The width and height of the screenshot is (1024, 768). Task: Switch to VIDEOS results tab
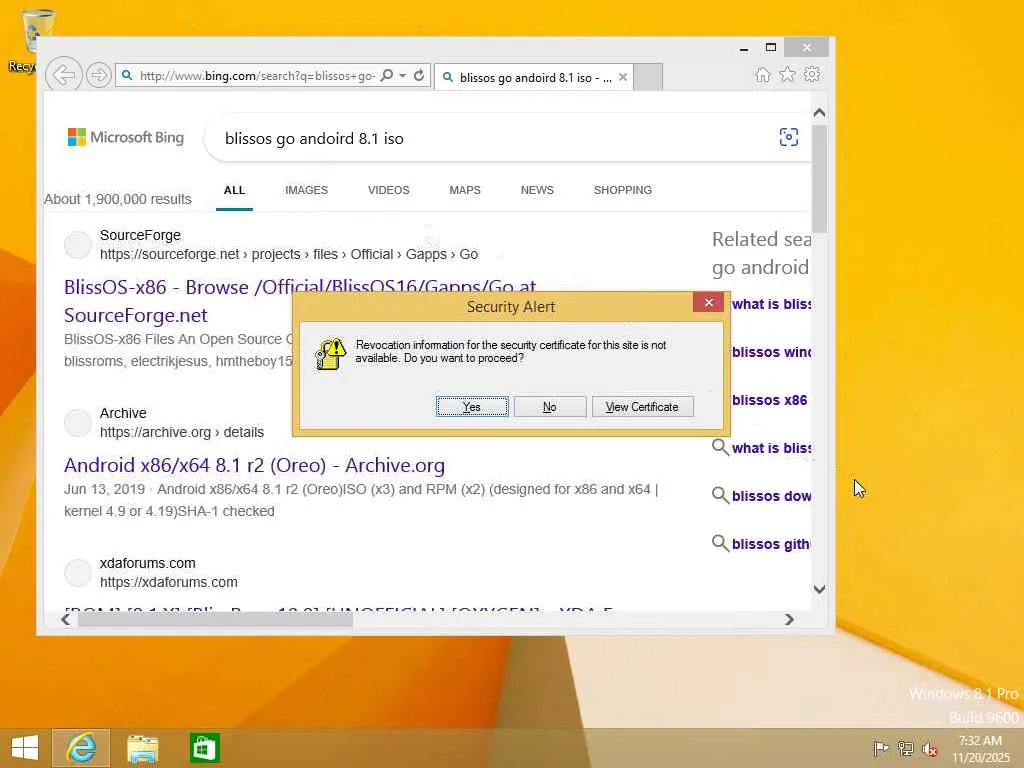coord(389,190)
